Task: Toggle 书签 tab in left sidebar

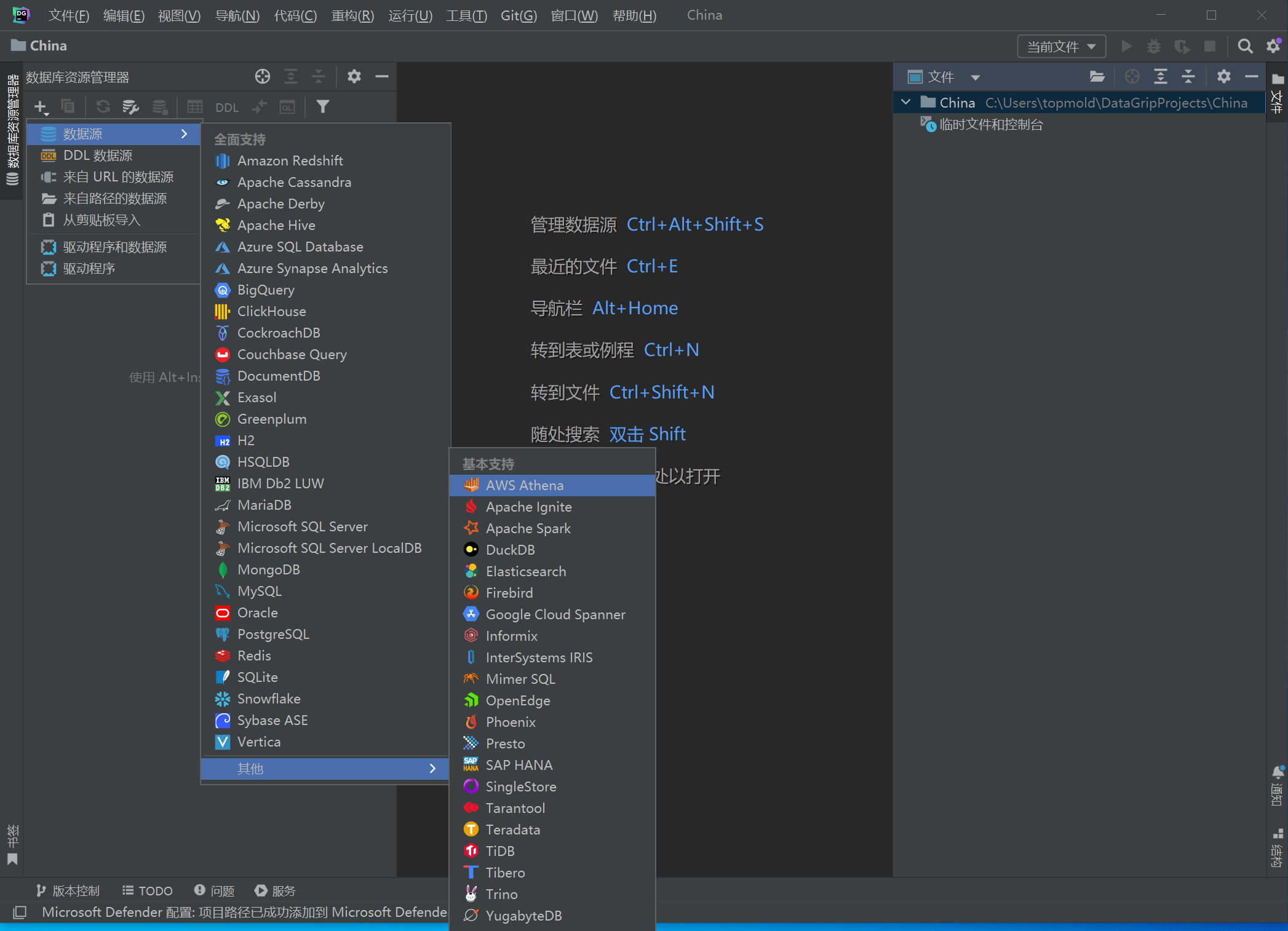Action: click(x=12, y=845)
